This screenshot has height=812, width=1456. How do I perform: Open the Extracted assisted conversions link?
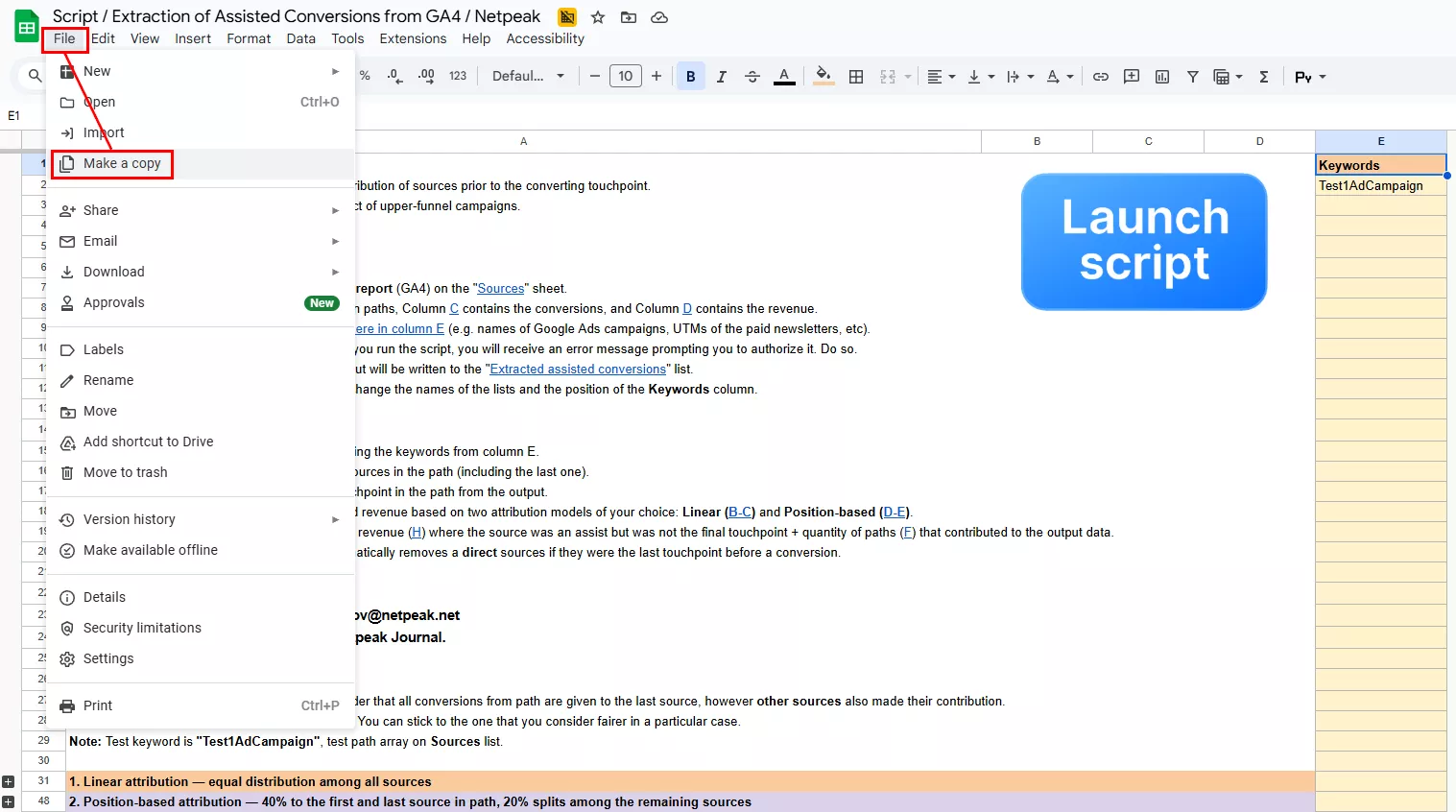tap(578, 370)
